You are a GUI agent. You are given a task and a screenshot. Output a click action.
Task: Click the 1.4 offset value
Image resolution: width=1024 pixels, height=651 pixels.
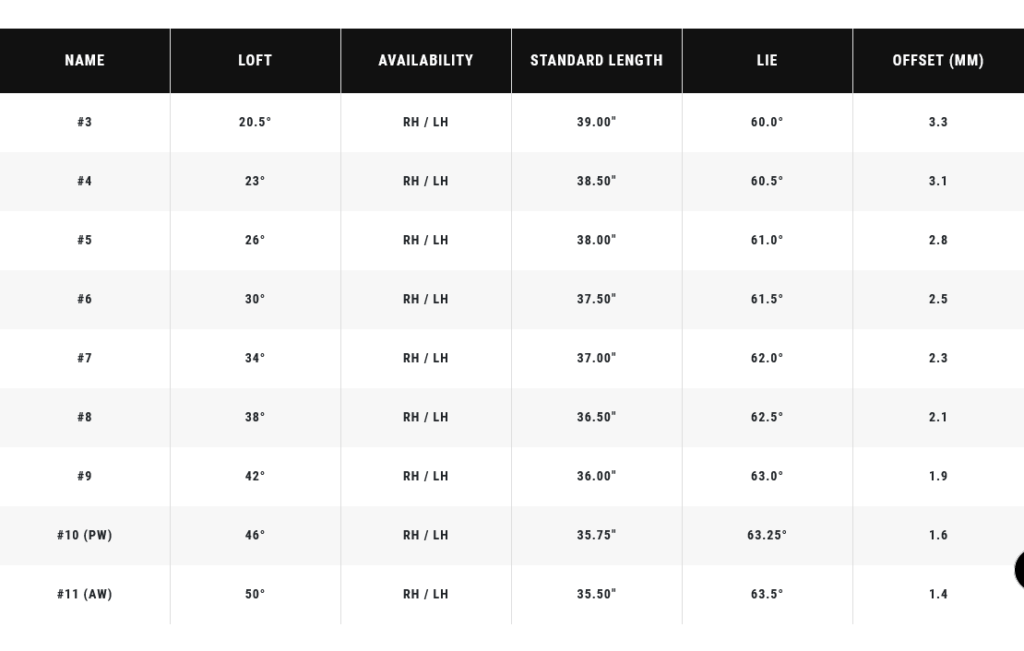pyautogui.click(x=938, y=594)
